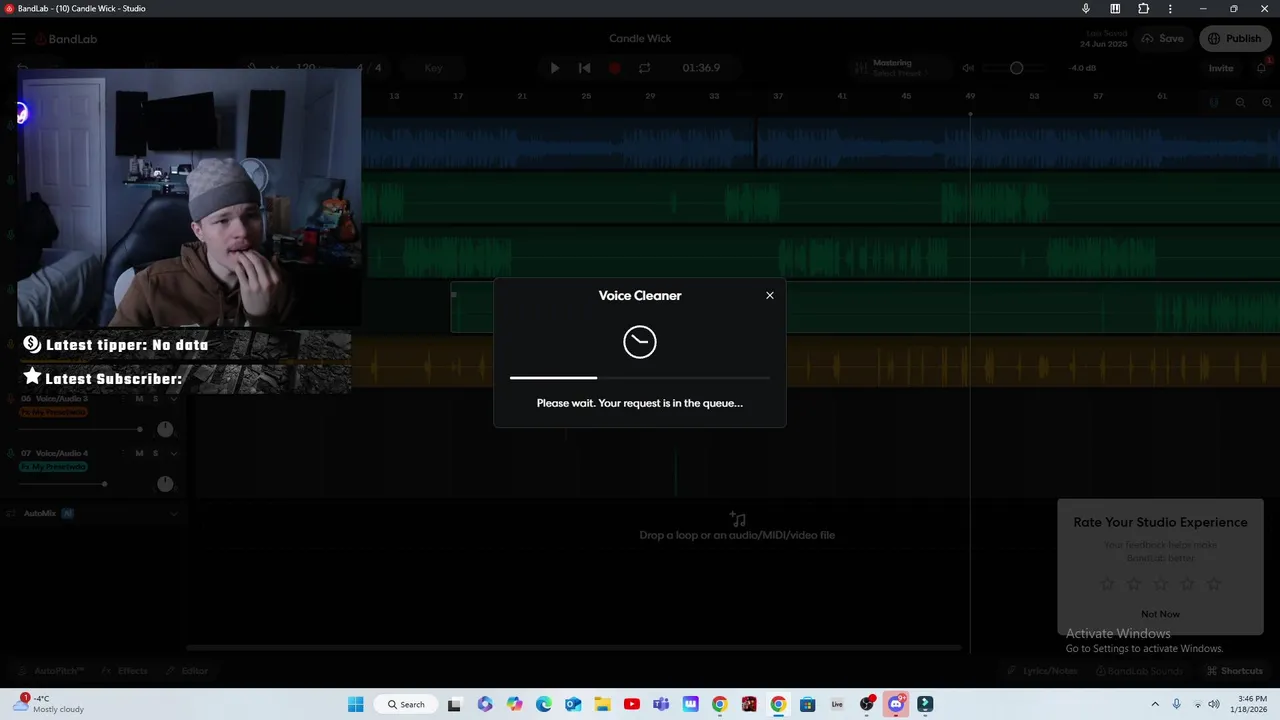The image size is (1280, 720).
Task: Open the notifications bell
Action: pos(1261,68)
